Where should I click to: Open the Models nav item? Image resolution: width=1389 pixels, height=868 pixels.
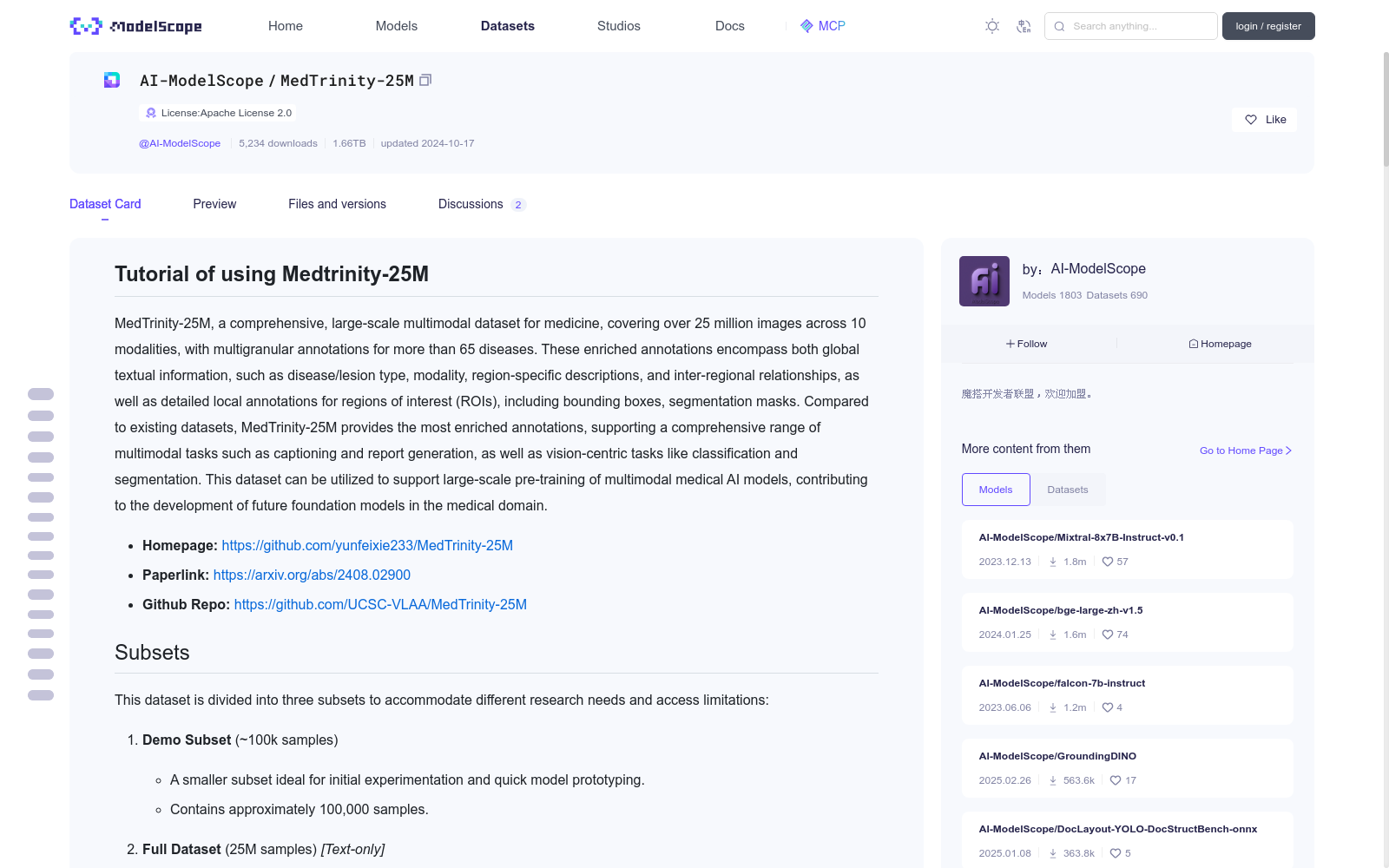[397, 26]
